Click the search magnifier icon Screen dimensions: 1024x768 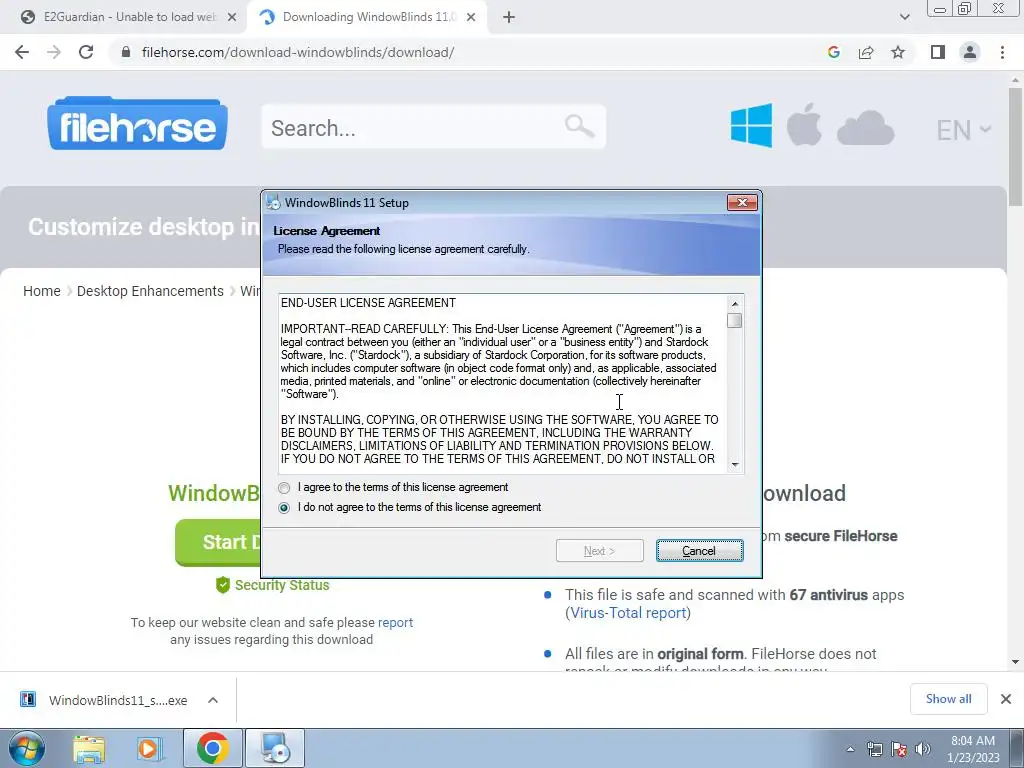tap(579, 126)
